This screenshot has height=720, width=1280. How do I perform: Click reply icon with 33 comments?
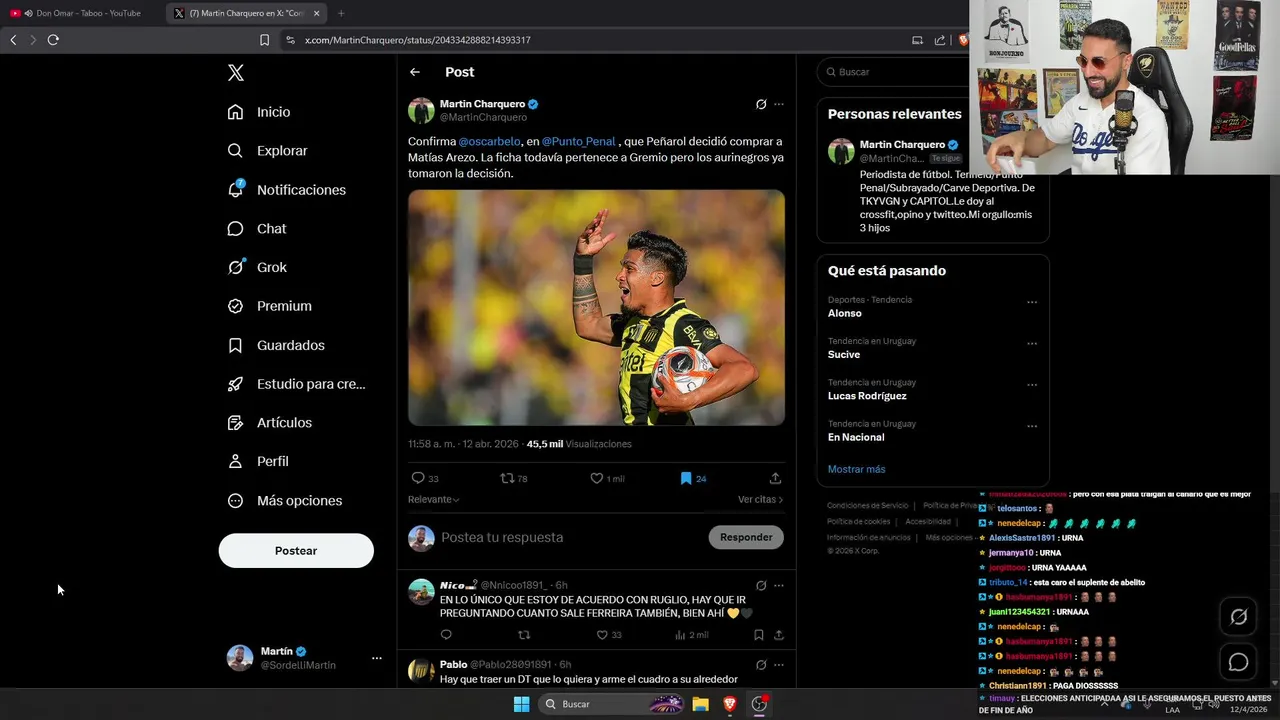(x=419, y=478)
